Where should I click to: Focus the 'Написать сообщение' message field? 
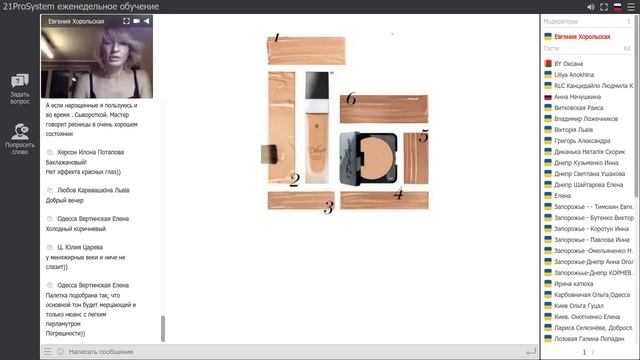click(x=294, y=351)
